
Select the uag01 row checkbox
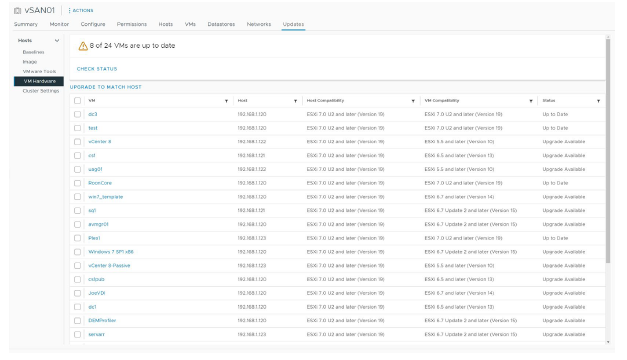(78, 170)
